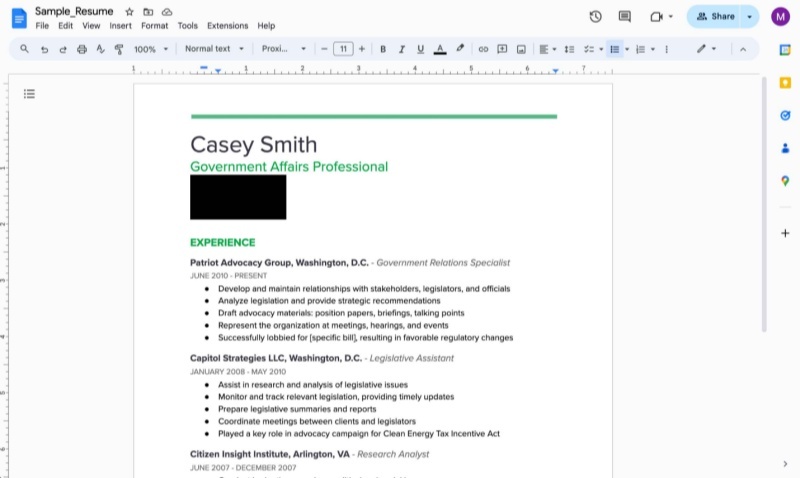Click the Print icon in toolbar

click(x=82, y=48)
